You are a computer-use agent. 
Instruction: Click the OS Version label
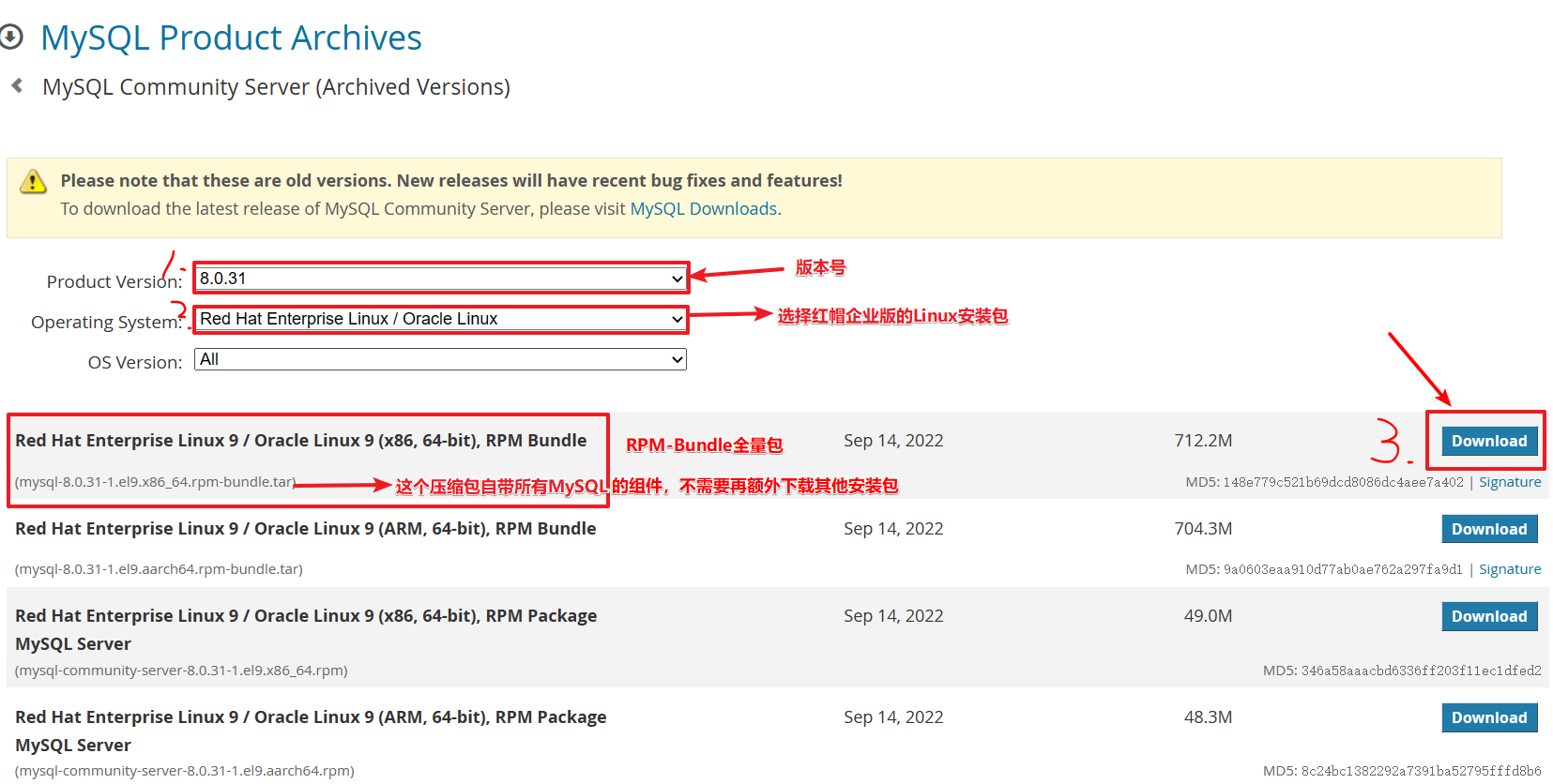135,362
